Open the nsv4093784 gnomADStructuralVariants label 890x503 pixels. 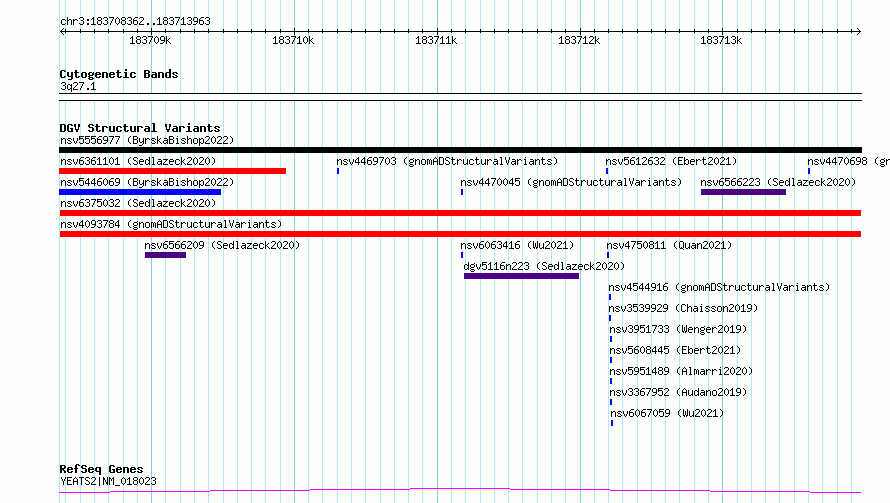[x=171, y=224]
